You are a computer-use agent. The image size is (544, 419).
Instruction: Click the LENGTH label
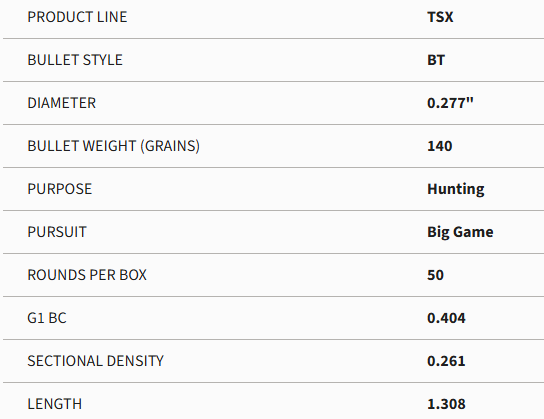(x=54, y=404)
